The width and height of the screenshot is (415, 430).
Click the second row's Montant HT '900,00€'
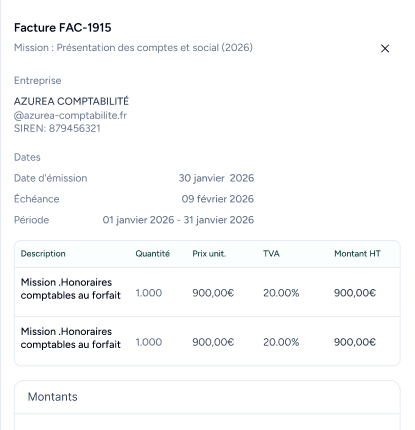point(355,342)
